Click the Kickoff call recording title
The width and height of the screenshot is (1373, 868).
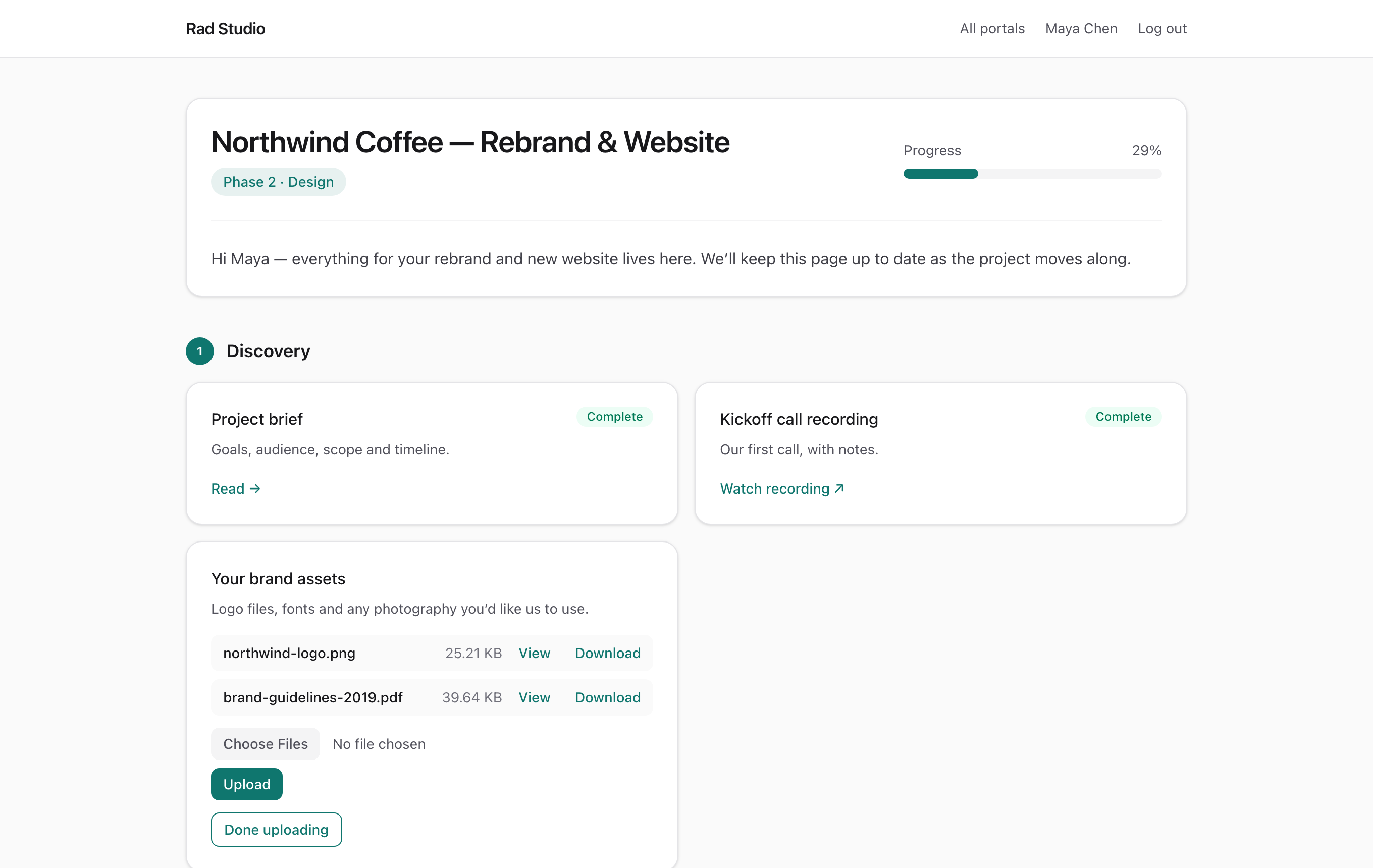tap(798, 419)
